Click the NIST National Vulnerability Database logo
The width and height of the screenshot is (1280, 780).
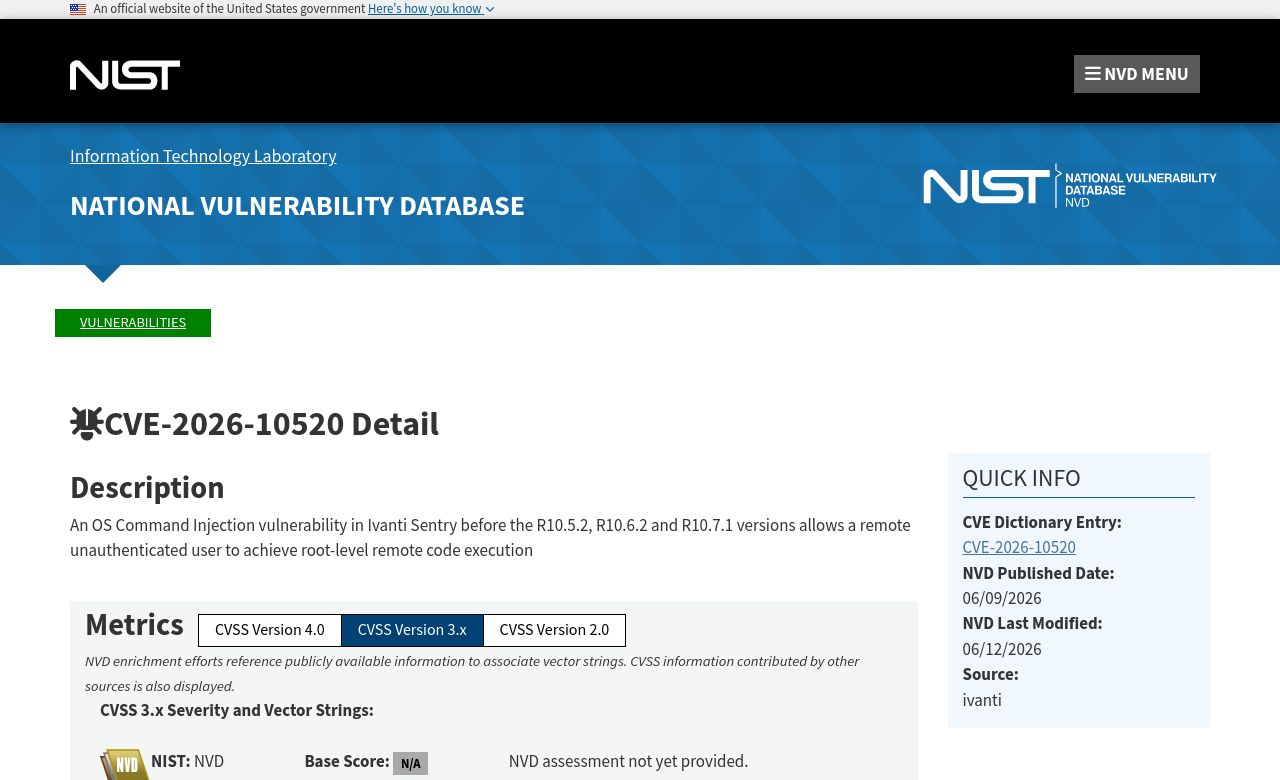1070,186
